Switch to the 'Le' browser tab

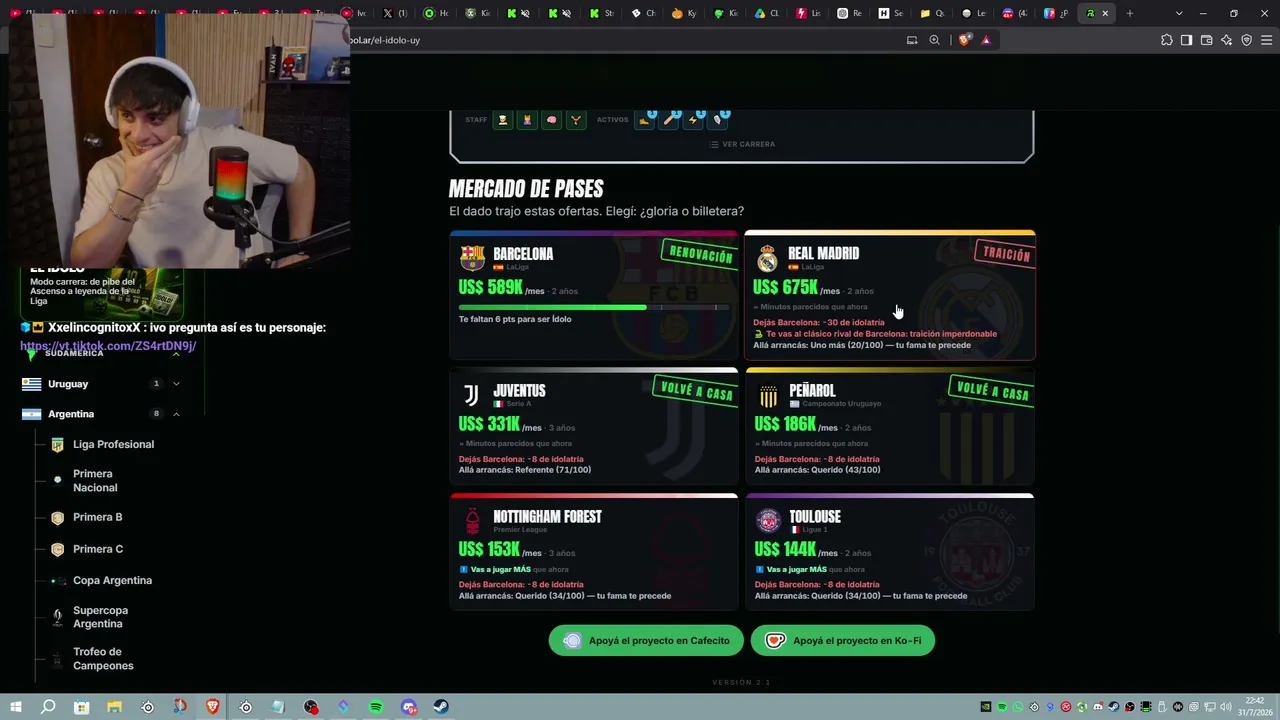click(974, 13)
